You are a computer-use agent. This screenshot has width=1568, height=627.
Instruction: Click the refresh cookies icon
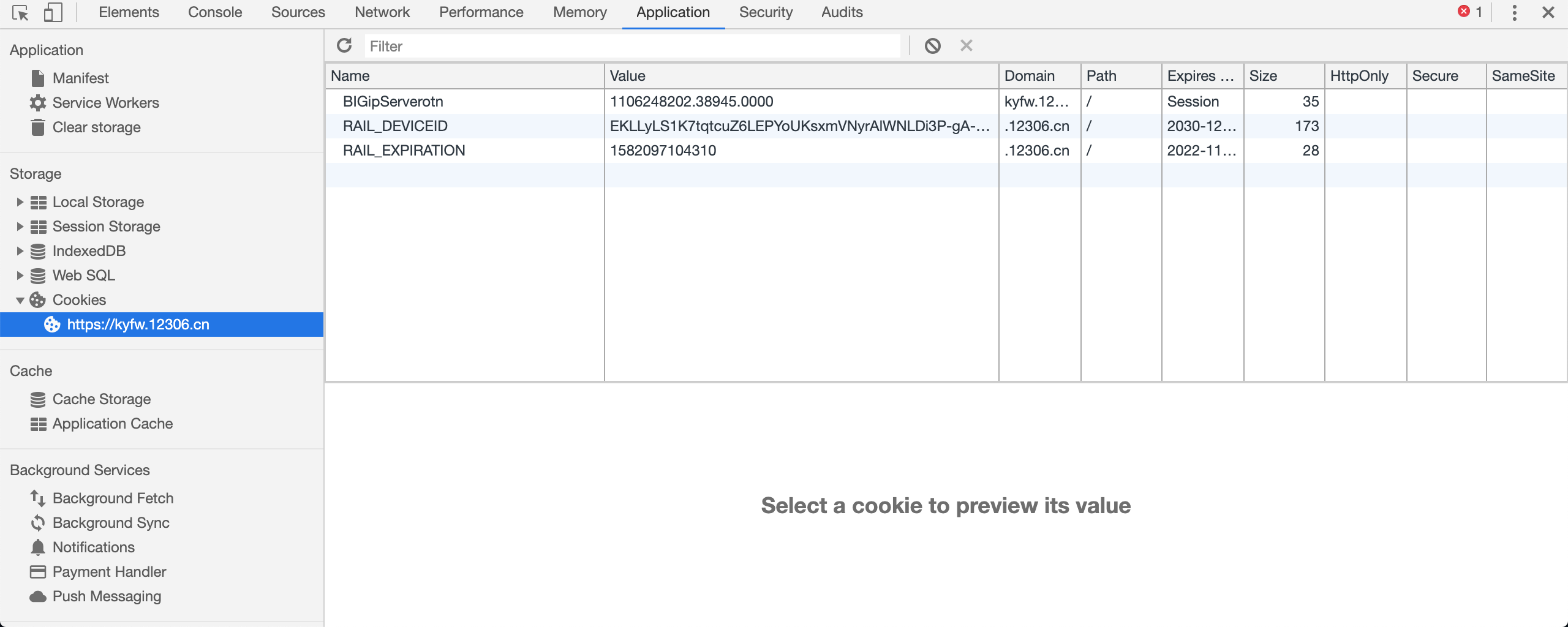[x=345, y=46]
